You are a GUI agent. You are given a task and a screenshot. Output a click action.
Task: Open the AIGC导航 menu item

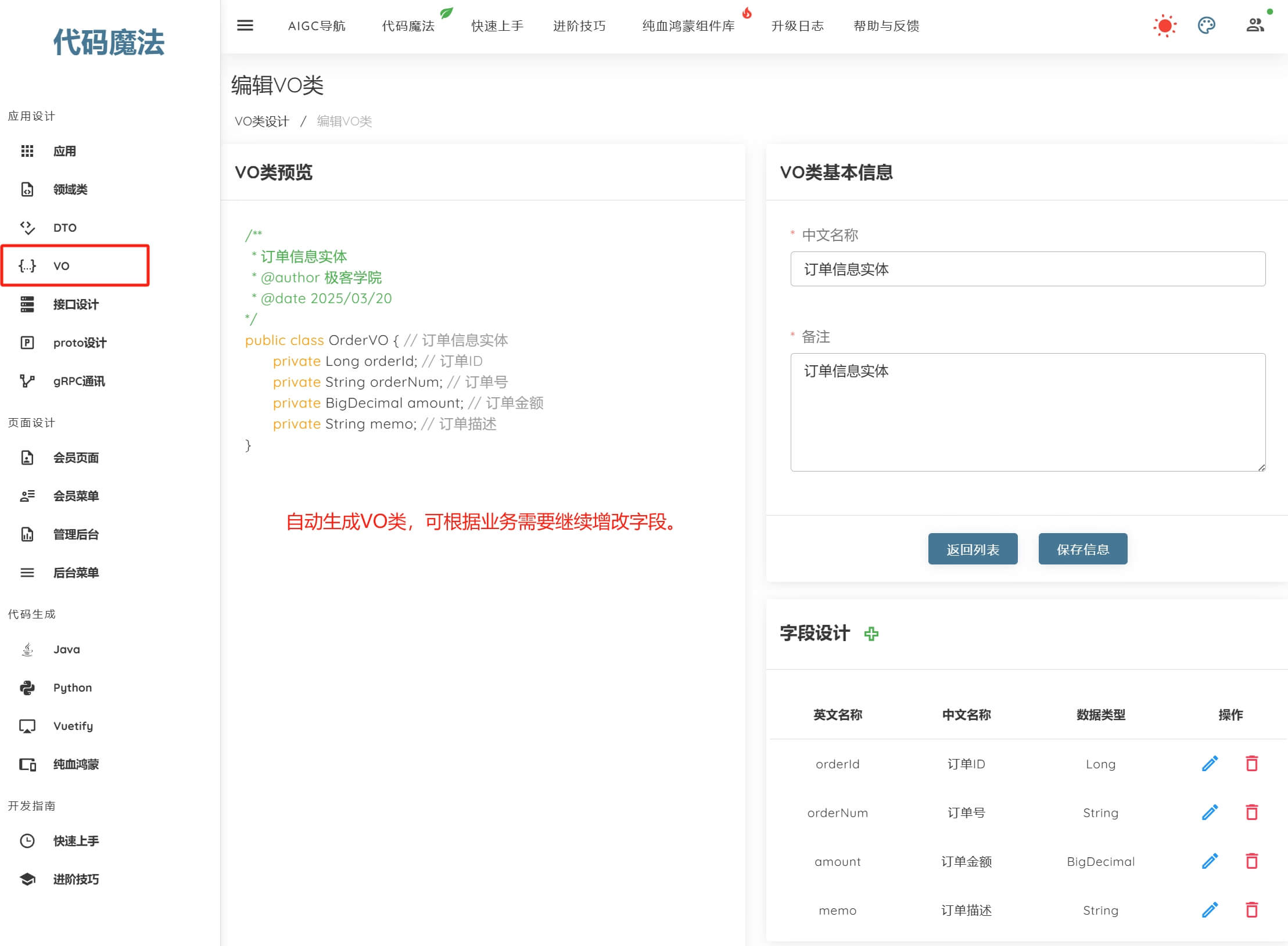point(317,26)
